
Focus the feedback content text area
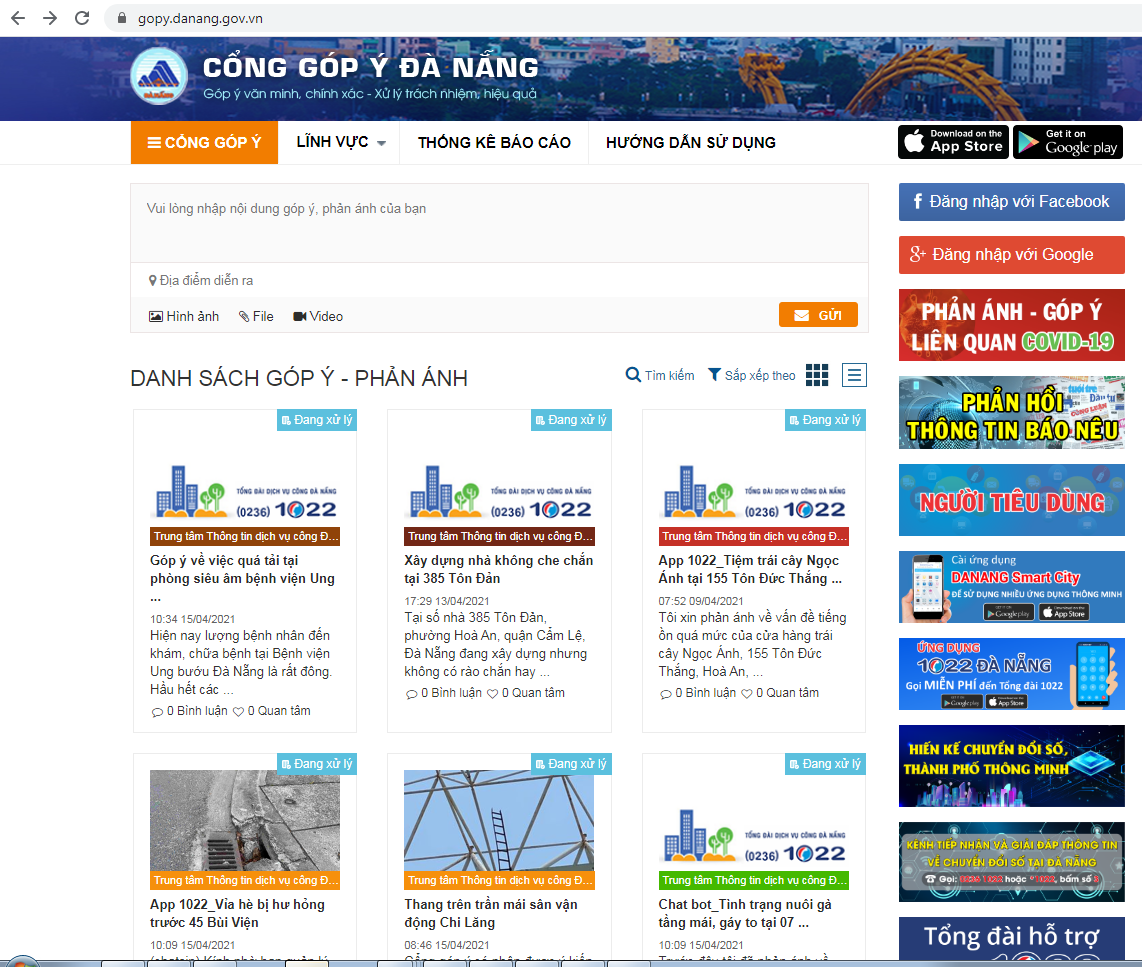500,223
